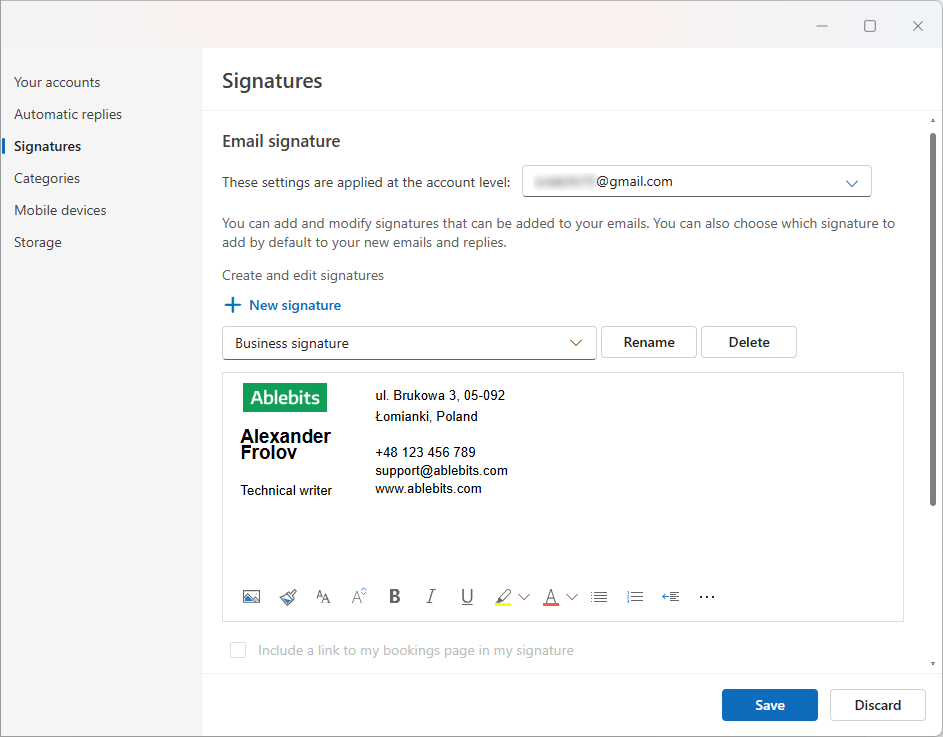Open Categories settings
Screen dimensions: 943x737
click(47, 178)
